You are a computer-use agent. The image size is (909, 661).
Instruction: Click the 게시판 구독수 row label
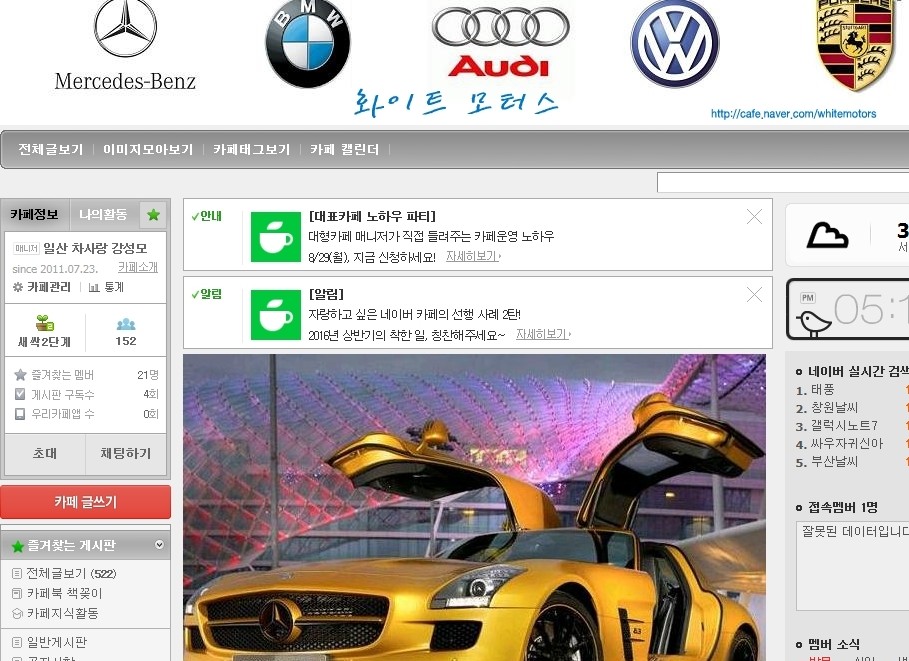tap(63, 395)
